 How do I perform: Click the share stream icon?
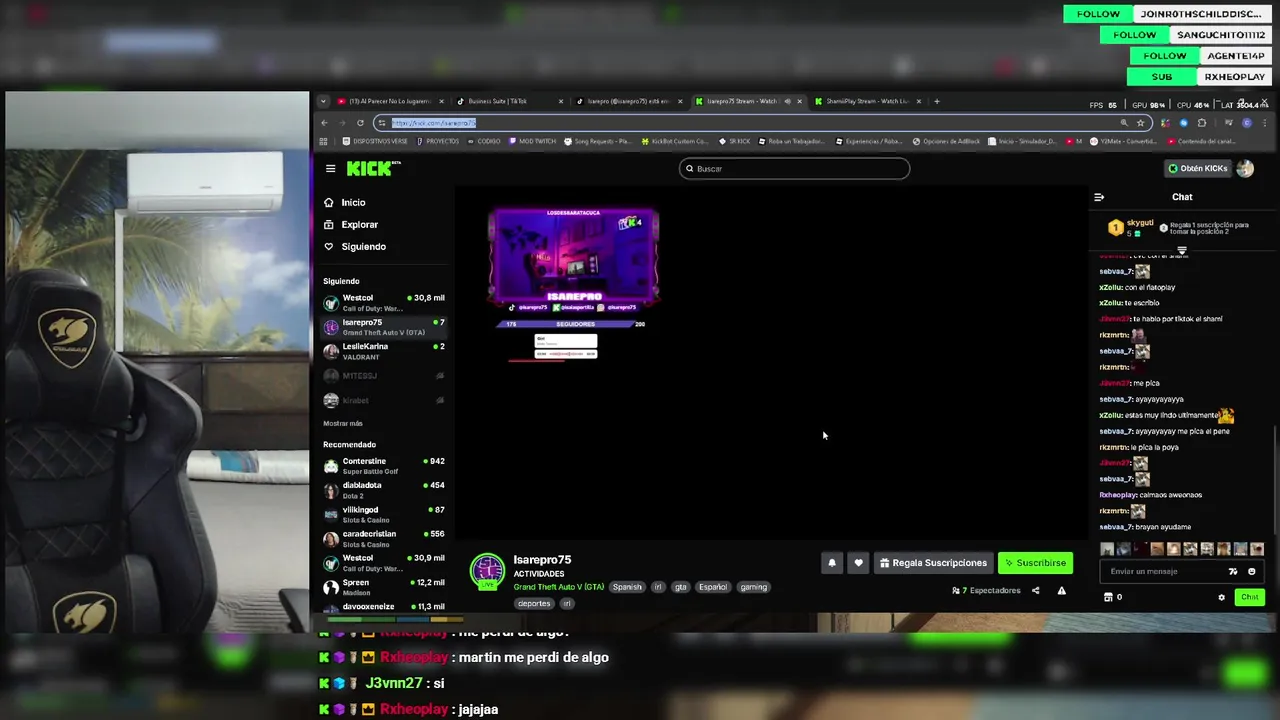(1035, 591)
